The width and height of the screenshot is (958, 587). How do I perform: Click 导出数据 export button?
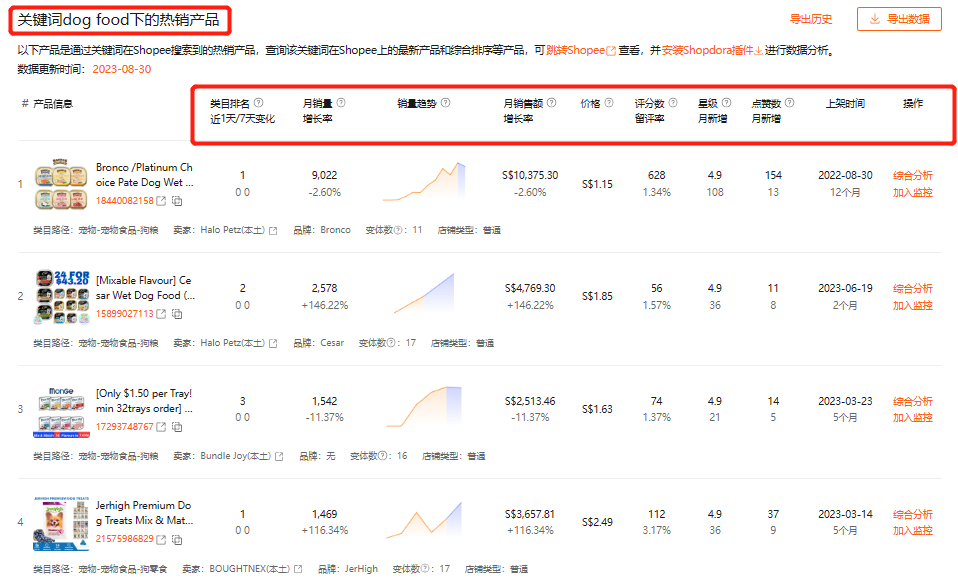tap(899, 19)
